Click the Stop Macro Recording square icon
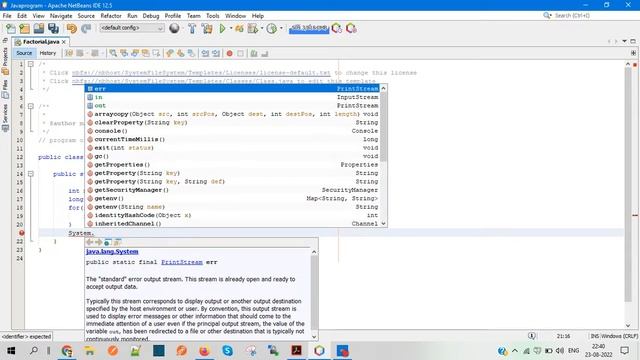640x360 pixels. 240,53
